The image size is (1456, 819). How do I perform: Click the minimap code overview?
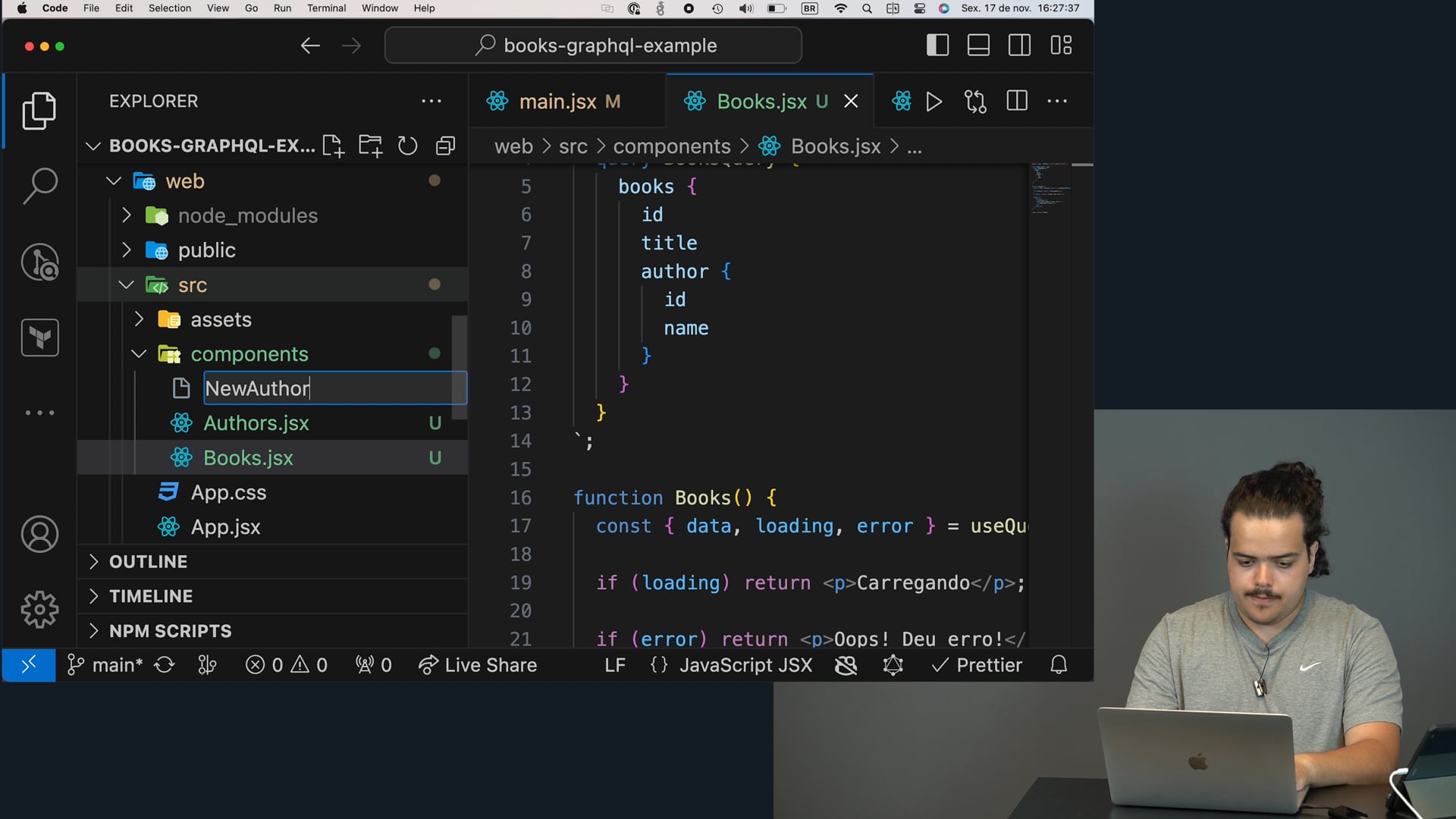coord(1050,190)
